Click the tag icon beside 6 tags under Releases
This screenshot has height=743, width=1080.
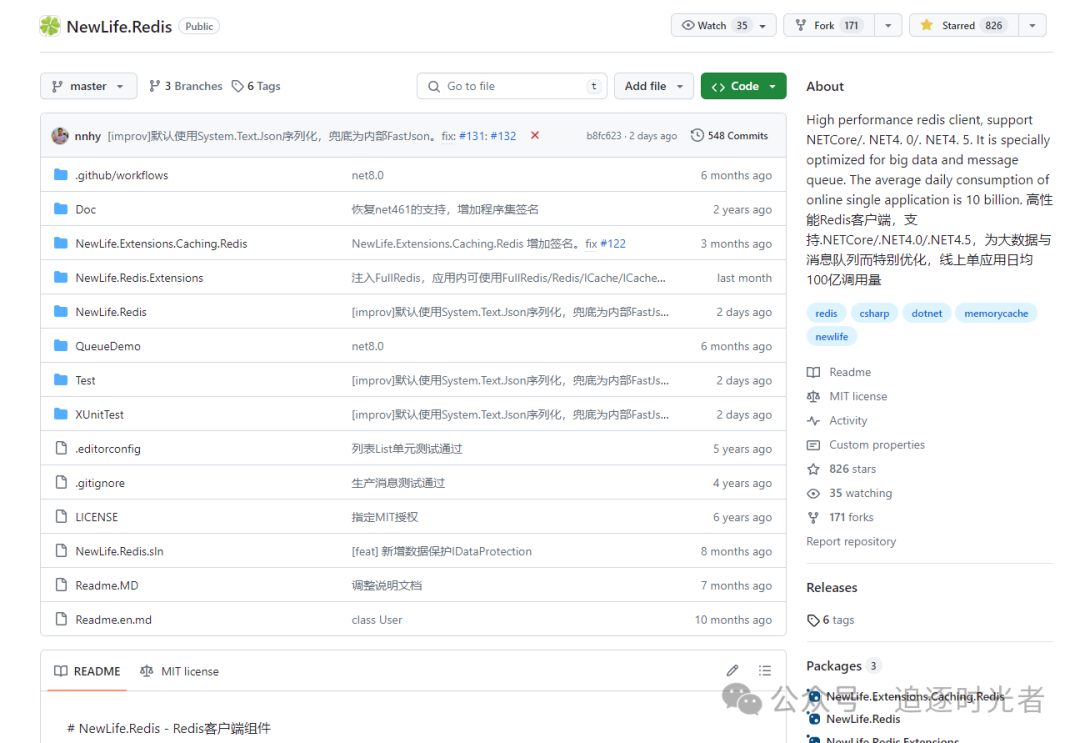[813, 620]
